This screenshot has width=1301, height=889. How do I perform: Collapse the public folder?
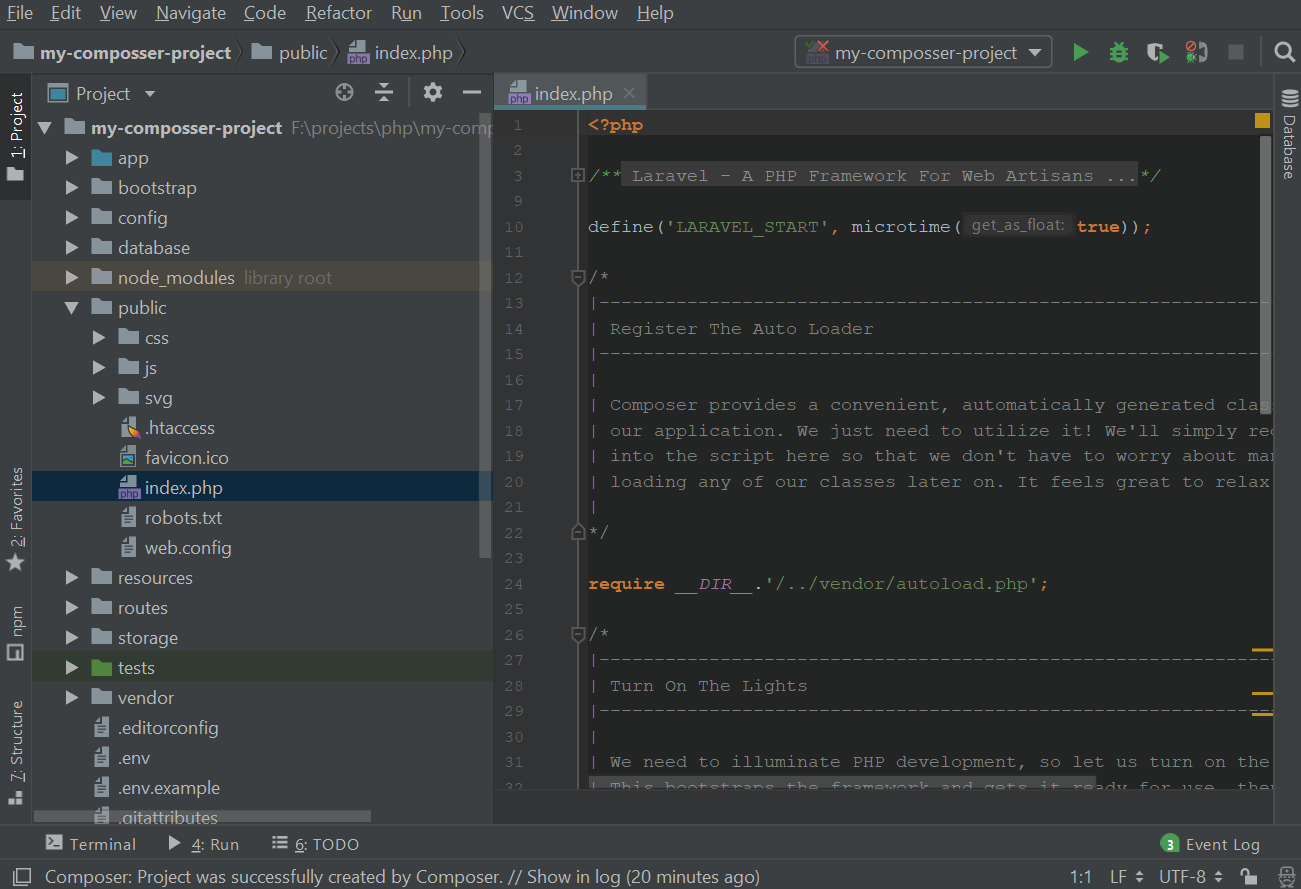click(x=71, y=308)
